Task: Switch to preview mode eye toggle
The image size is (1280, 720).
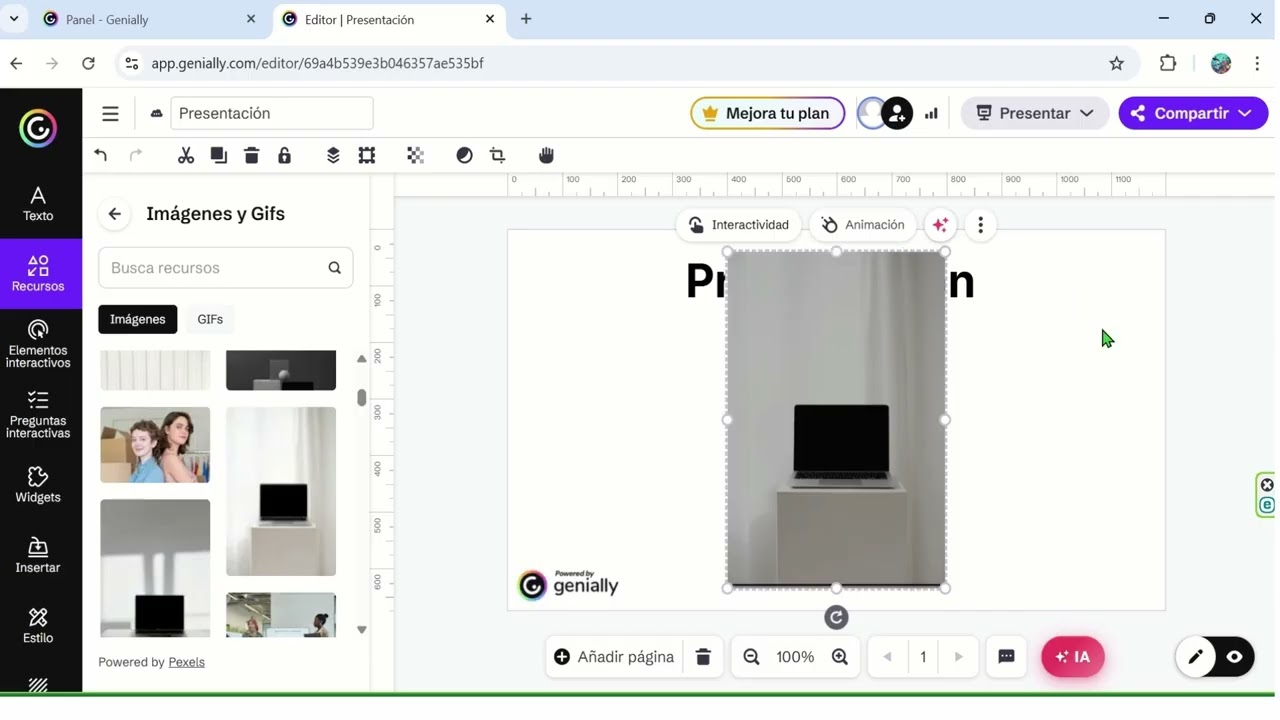Action: pyautogui.click(x=1235, y=657)
